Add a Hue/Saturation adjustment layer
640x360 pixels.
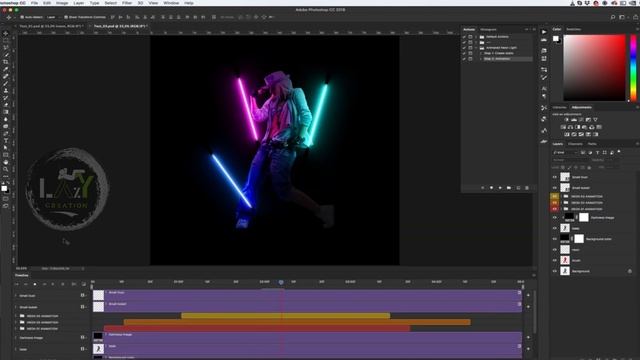pyautogui.click(x=563, y=127)
